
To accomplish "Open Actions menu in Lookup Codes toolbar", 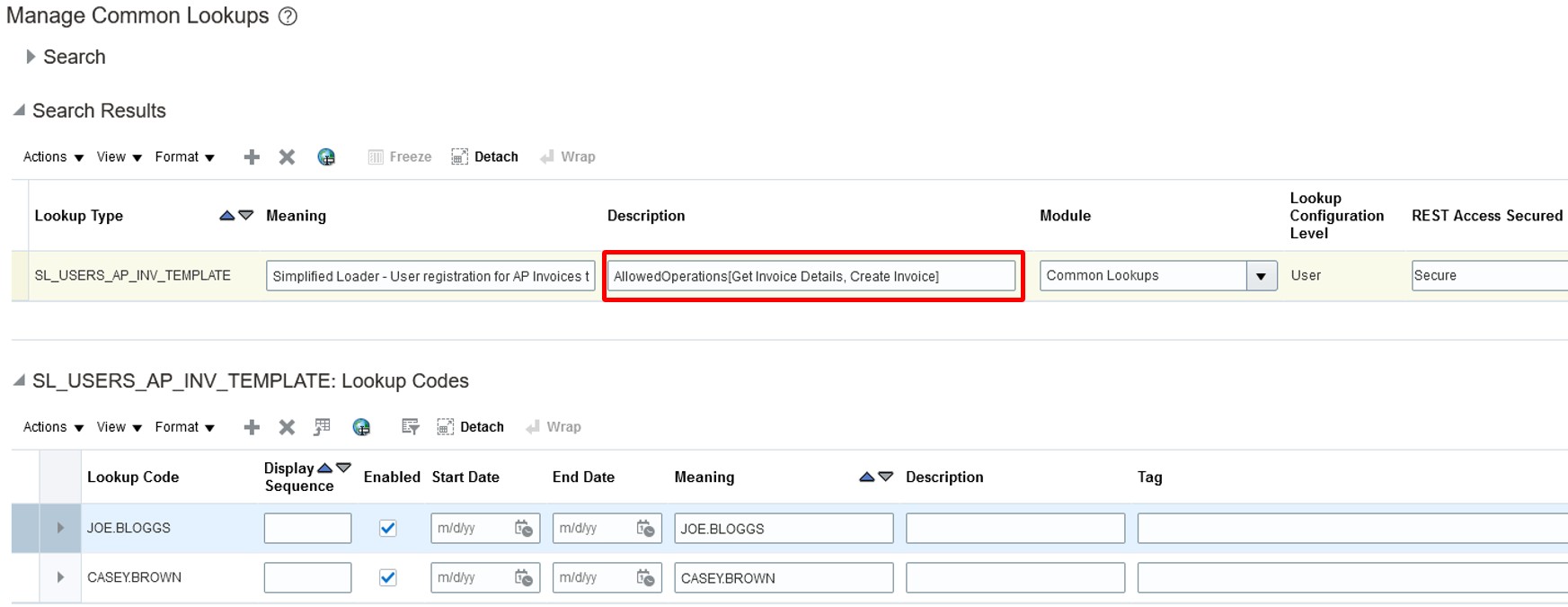I will pyautogui.click(x=53, y=426).
